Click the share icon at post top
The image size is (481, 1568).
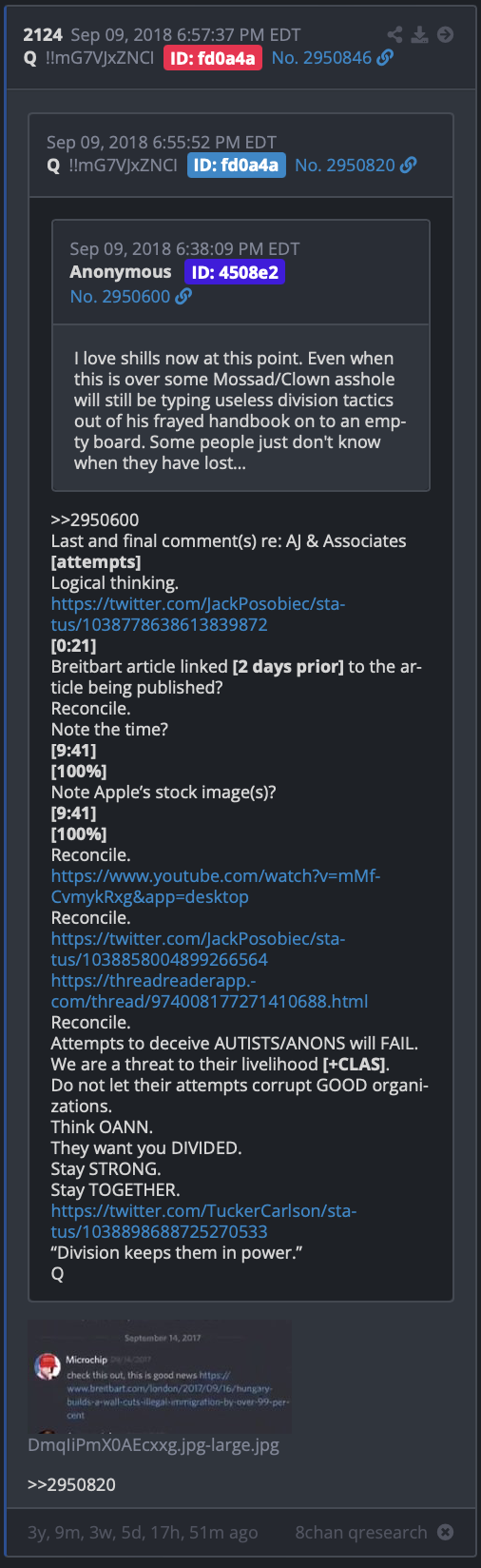[x=394, y=35]
